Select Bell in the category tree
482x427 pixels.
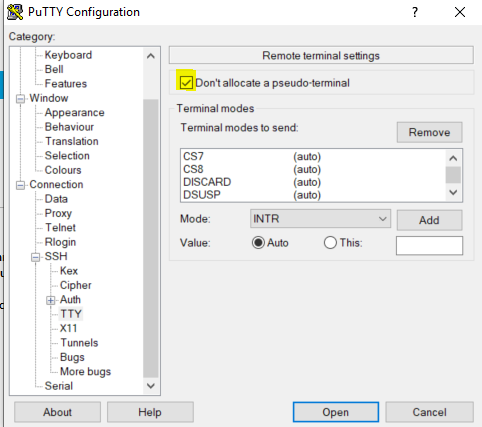54,69
